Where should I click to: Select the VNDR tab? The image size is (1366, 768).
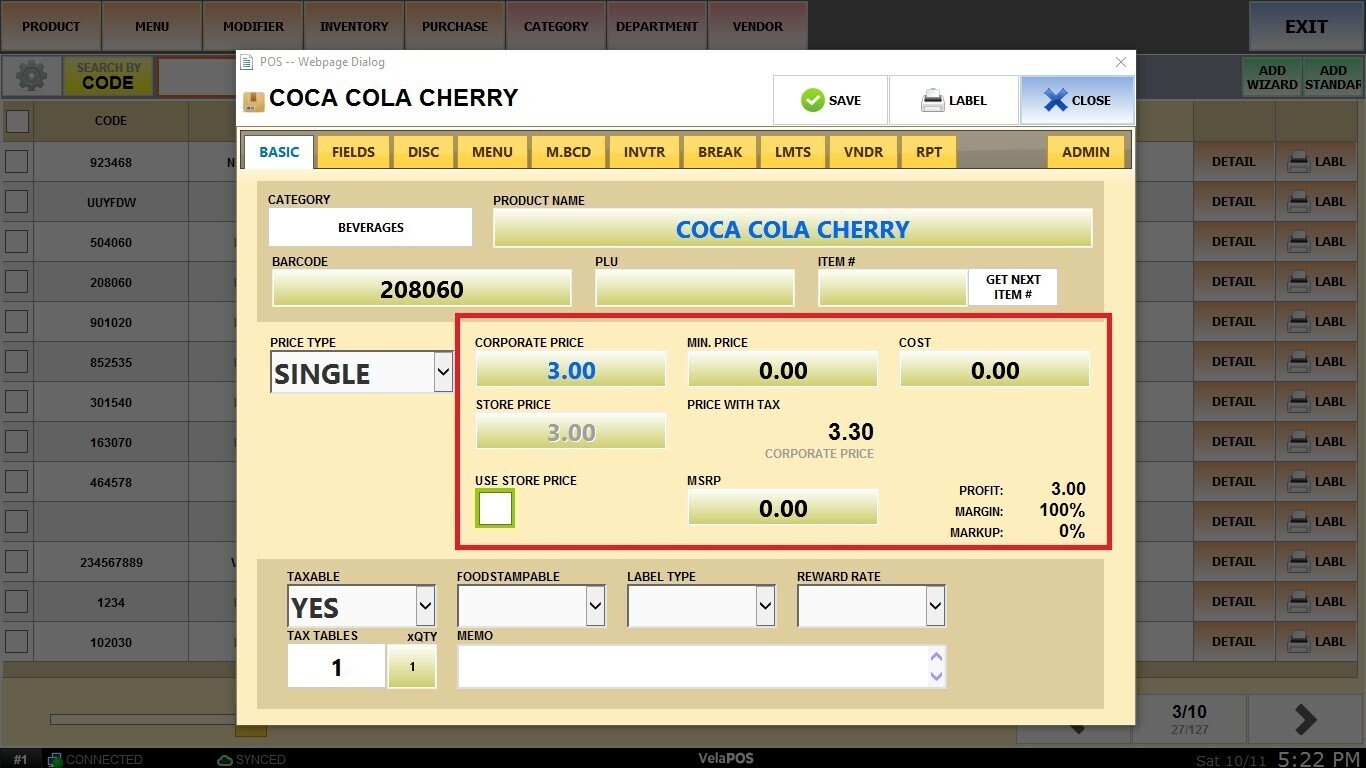(863, 152)
